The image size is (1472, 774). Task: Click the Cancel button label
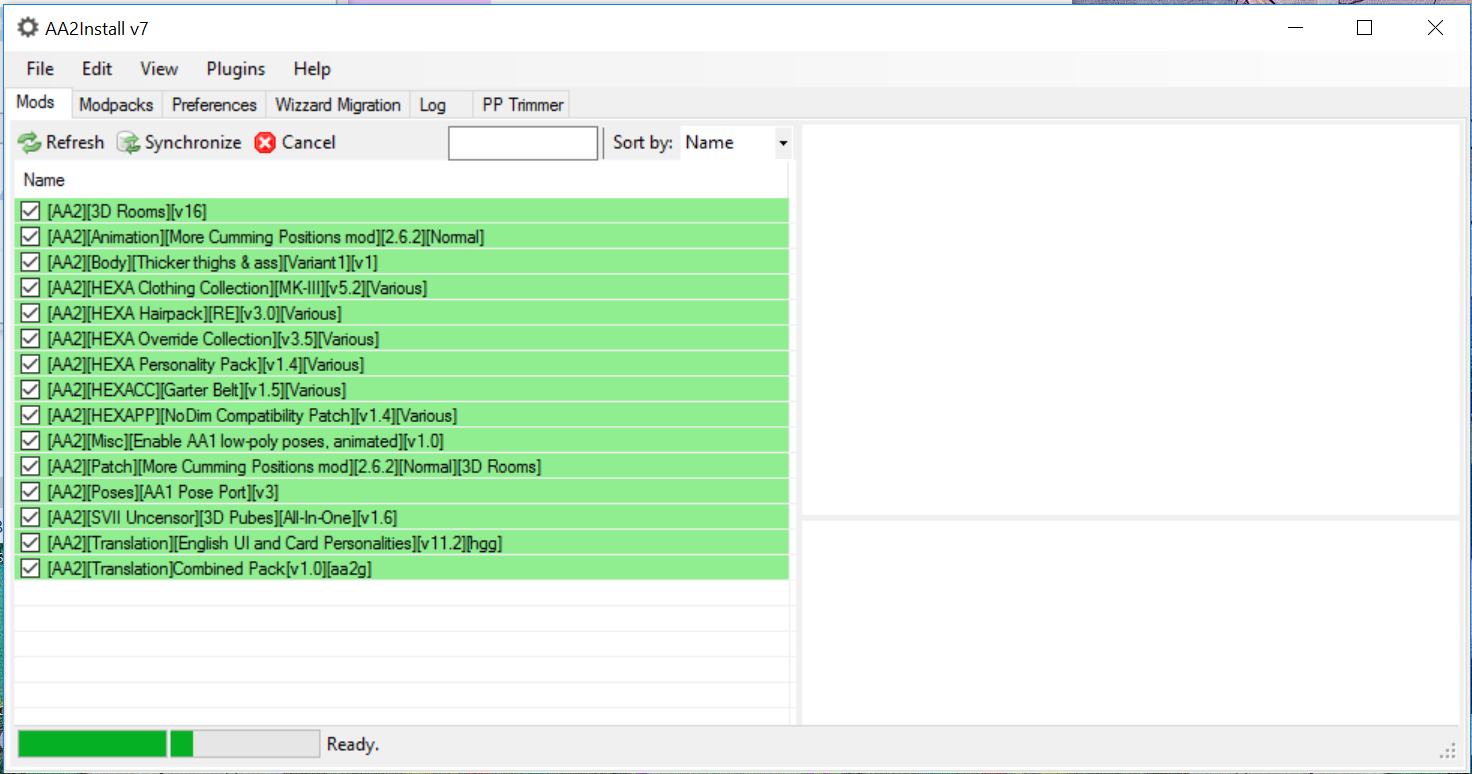(x=309, y=143)
